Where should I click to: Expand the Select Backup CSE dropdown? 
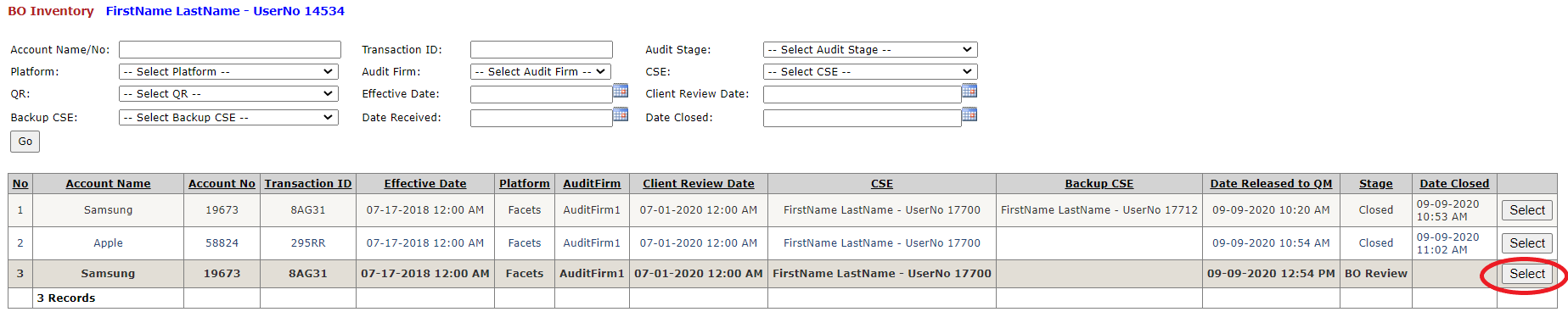228,118
